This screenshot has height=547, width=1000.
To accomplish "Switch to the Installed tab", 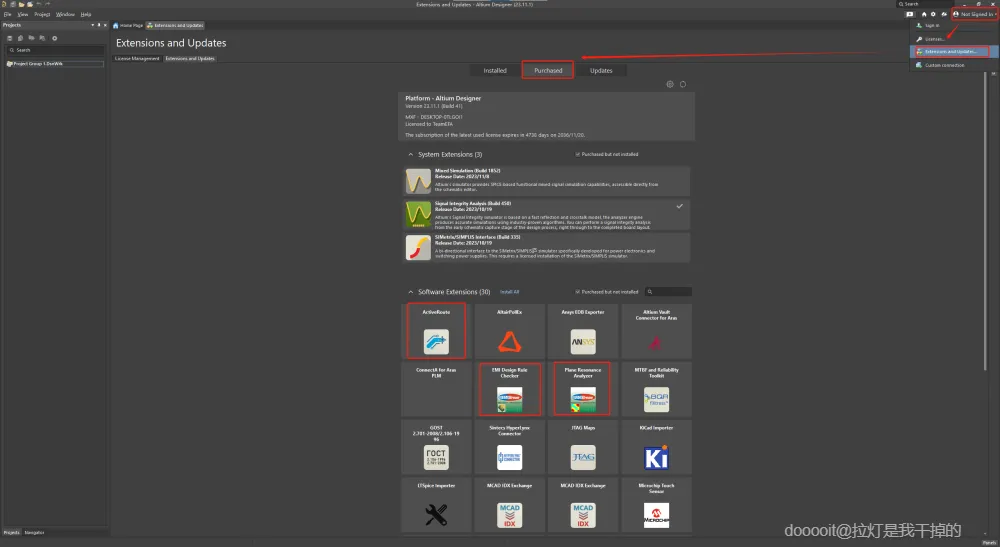I will pos(495,70).
